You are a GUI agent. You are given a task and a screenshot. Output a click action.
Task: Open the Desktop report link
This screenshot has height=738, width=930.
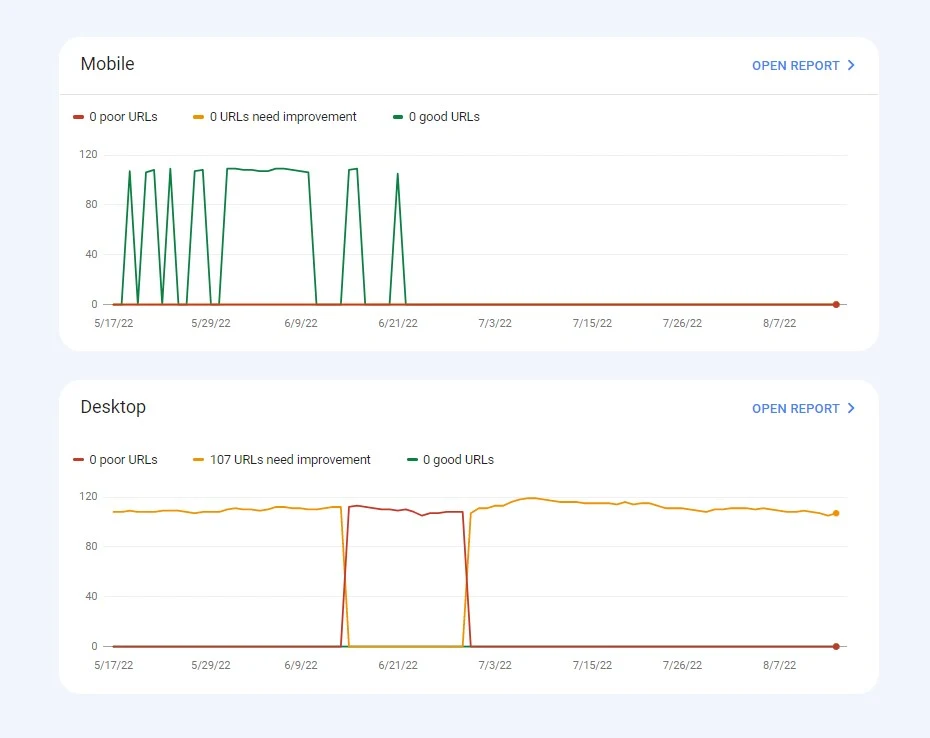pyautogui.click(x=803, y=408)
